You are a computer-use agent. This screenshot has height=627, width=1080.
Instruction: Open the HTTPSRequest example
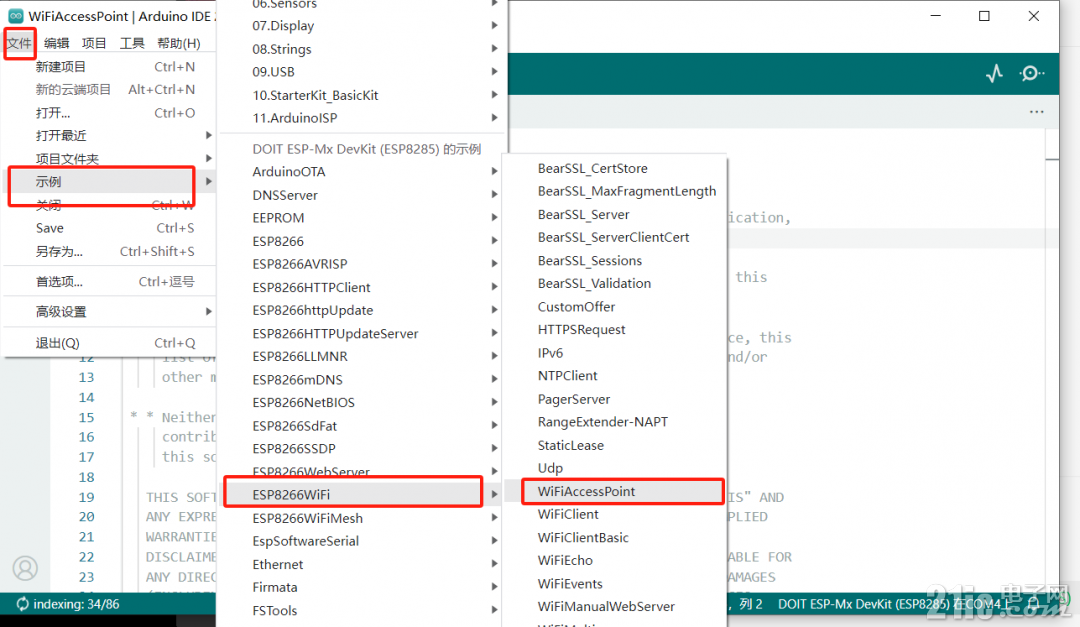(x=614, y=329)
